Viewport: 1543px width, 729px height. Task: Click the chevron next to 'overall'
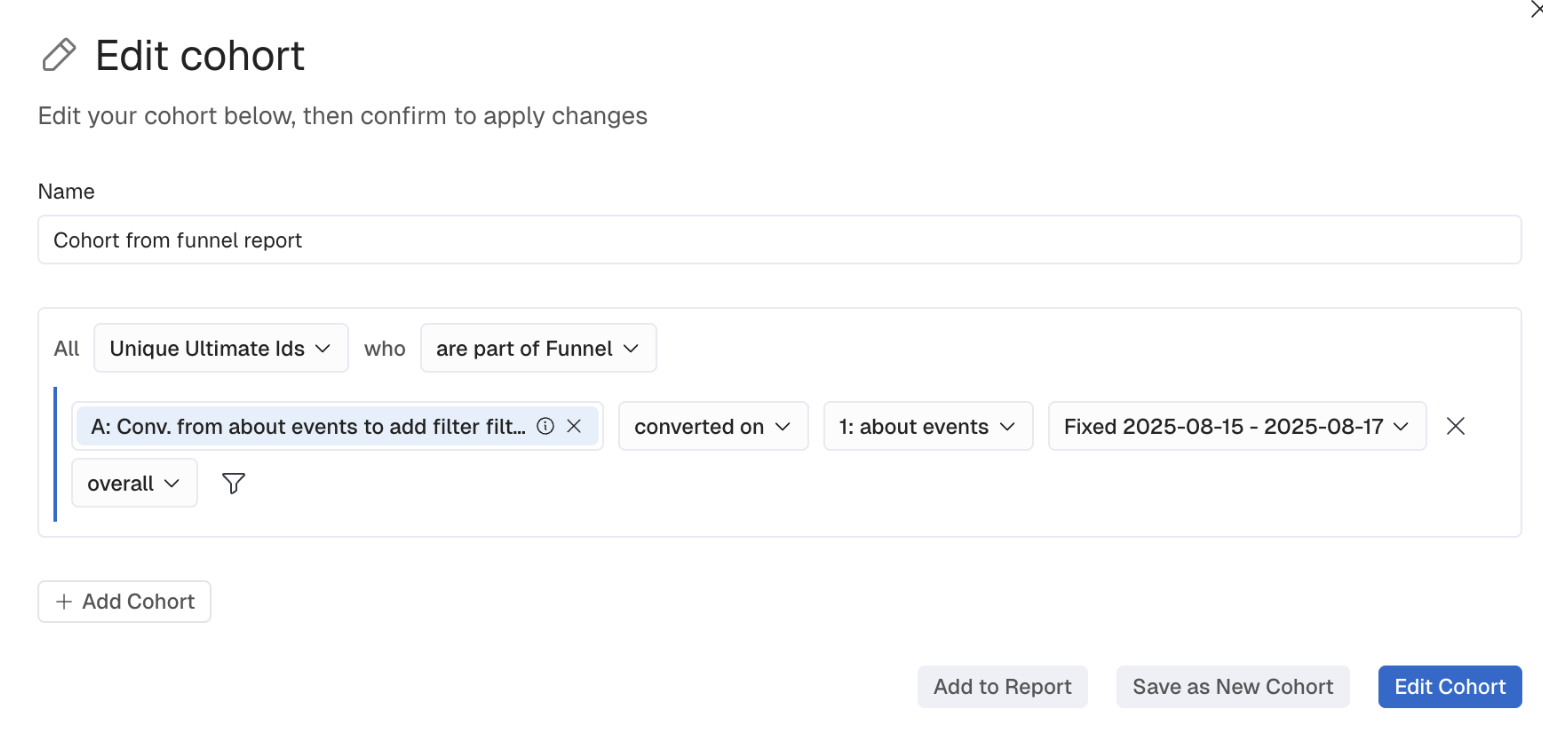click(172, 484)
